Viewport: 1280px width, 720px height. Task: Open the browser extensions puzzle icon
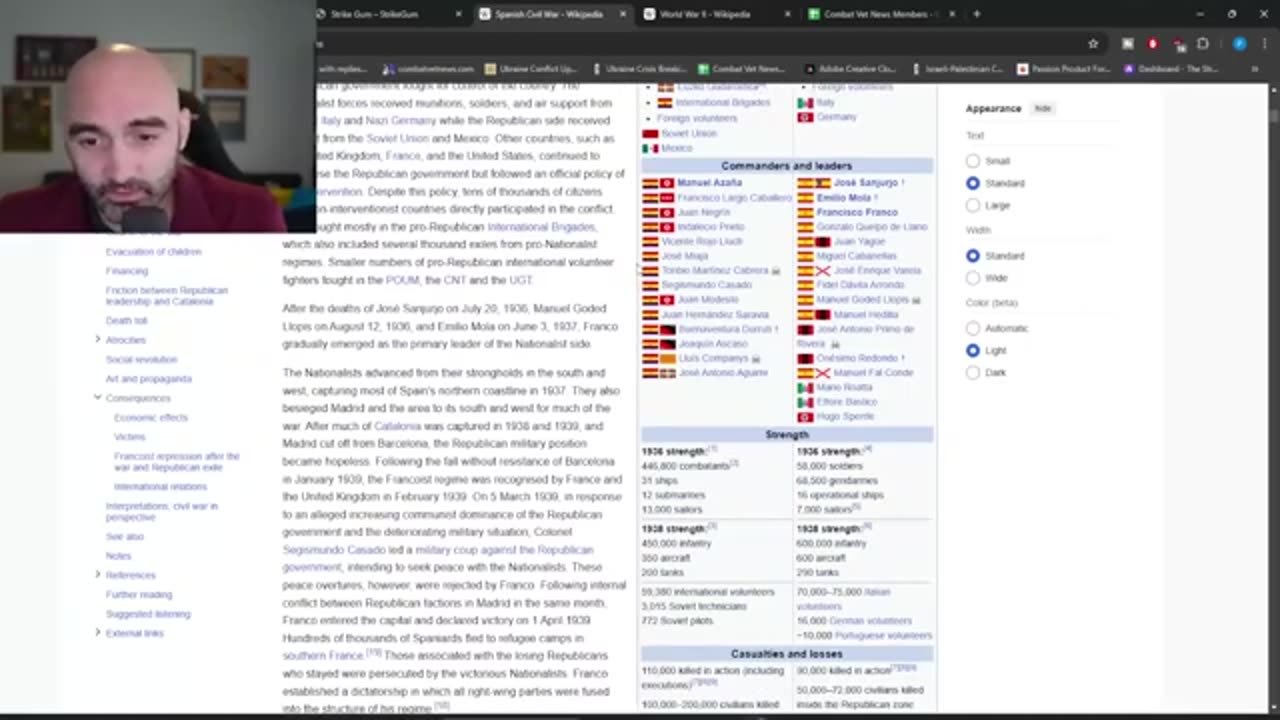pyautogui.click(x=1203, y=44)
